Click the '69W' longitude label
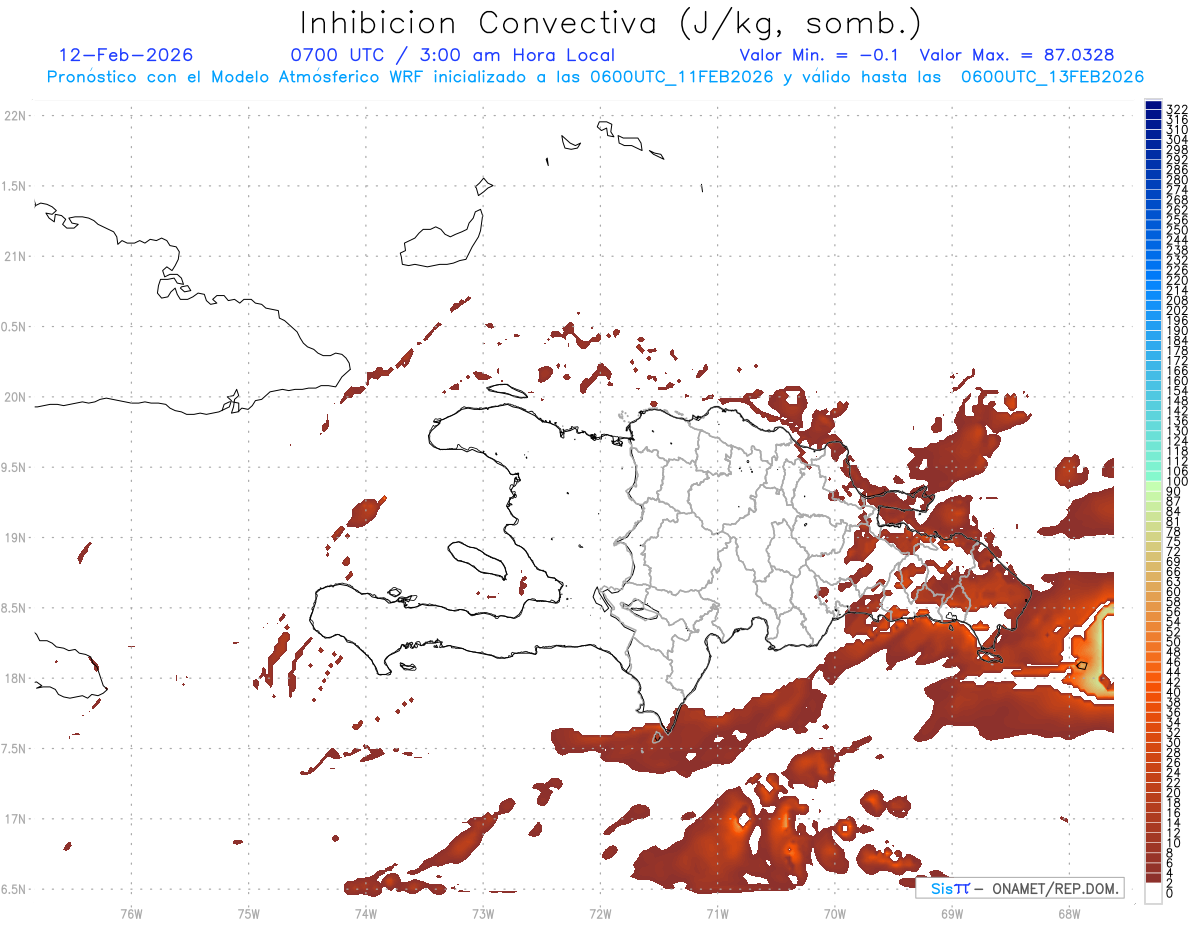The width and height of the screenshot is (1200, 927). click(x=952, y=913)
